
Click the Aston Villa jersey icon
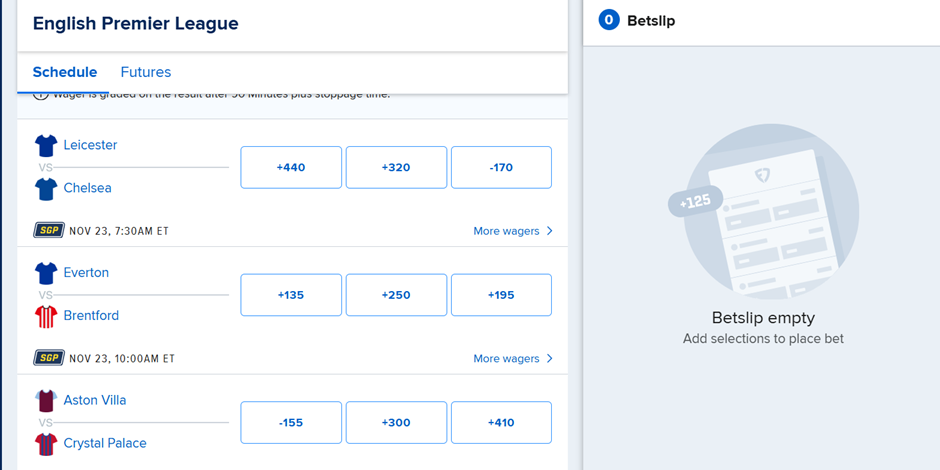click(46, 401)
